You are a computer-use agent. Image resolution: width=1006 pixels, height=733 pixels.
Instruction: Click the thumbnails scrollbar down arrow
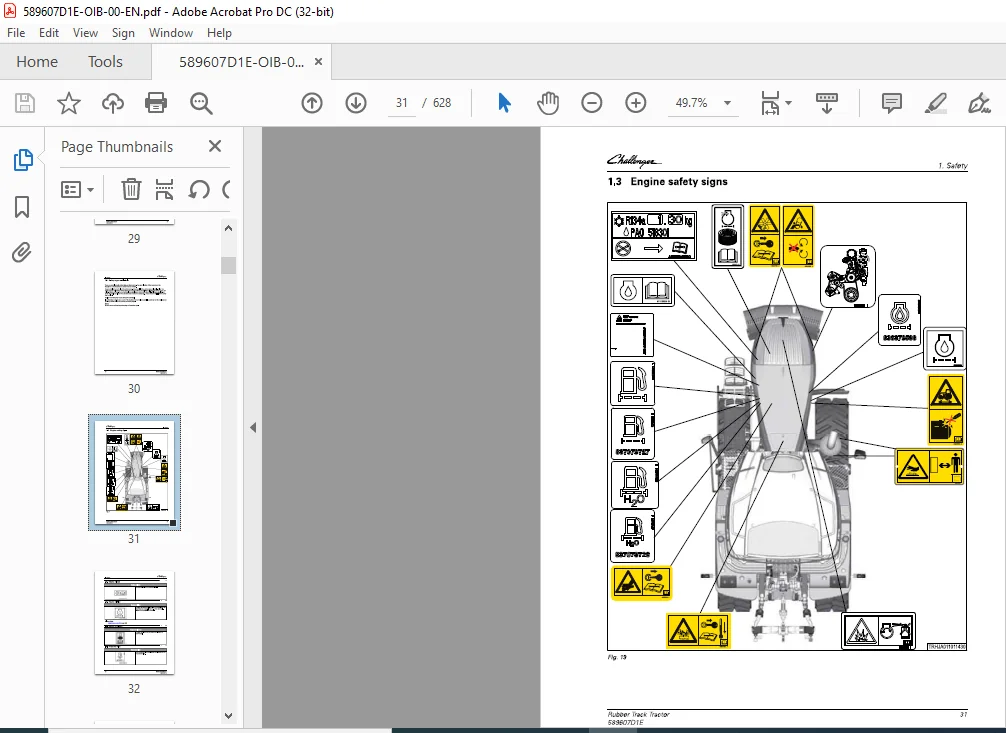[x=228, y=716]
